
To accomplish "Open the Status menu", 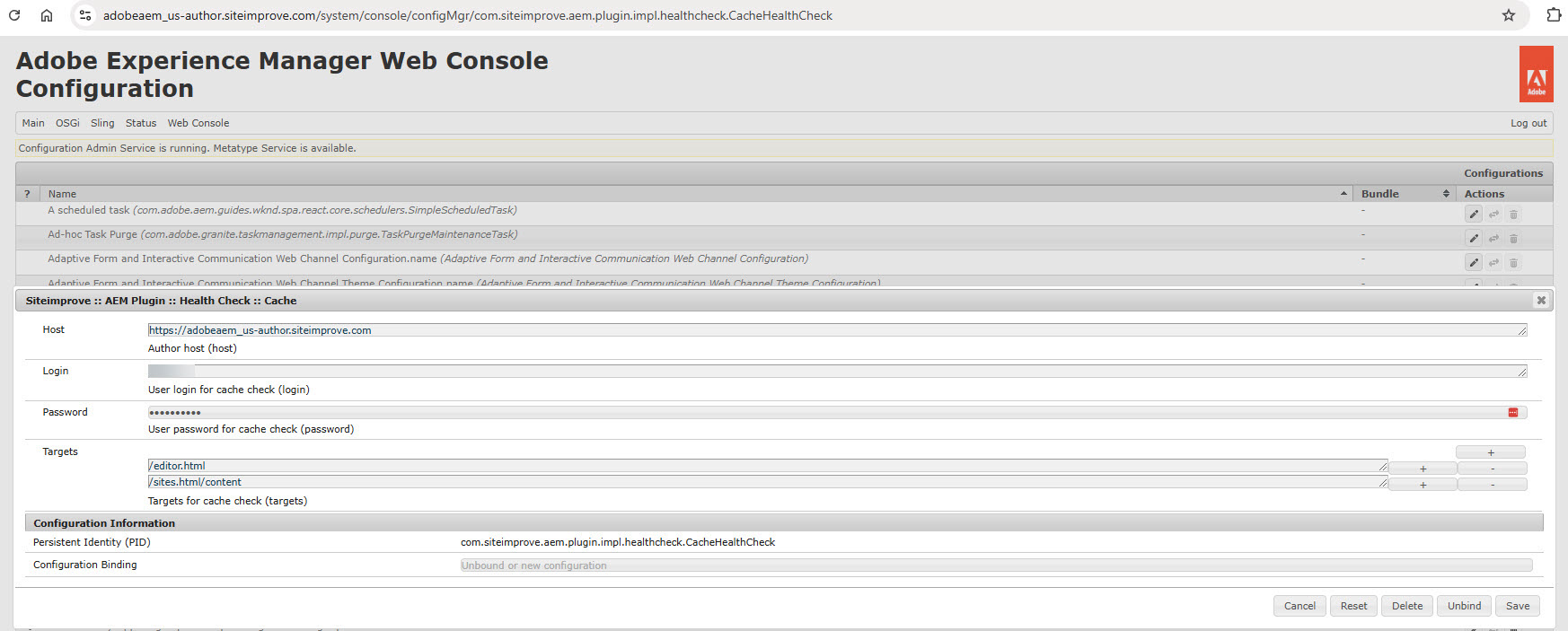I will (x=141, y=123).
